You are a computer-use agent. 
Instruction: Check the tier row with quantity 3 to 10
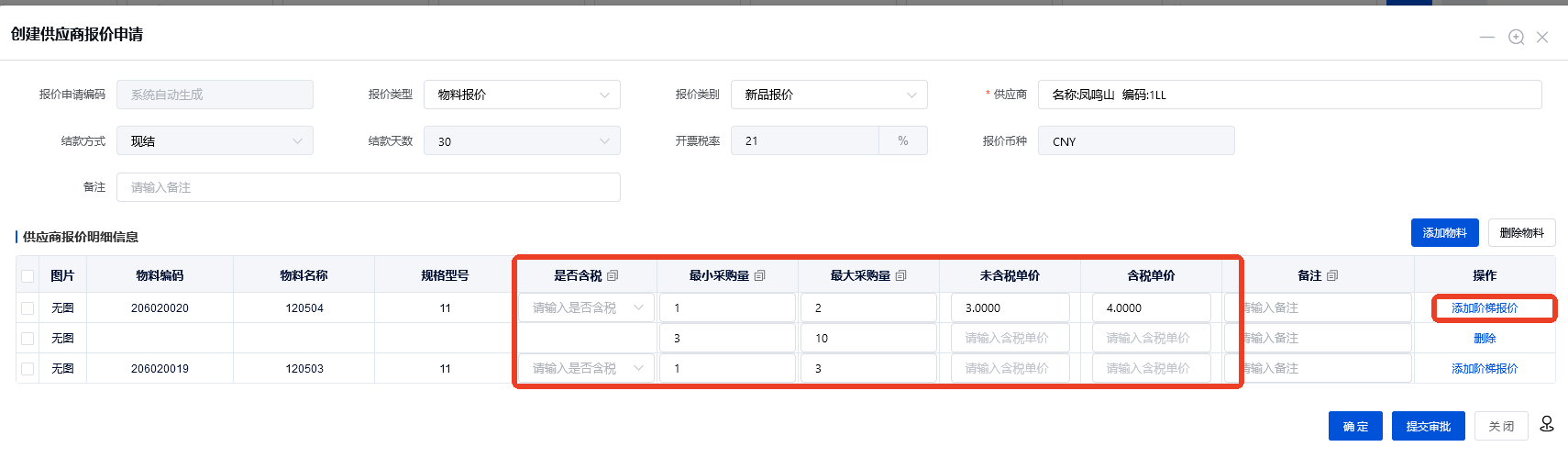click(28, 339)
